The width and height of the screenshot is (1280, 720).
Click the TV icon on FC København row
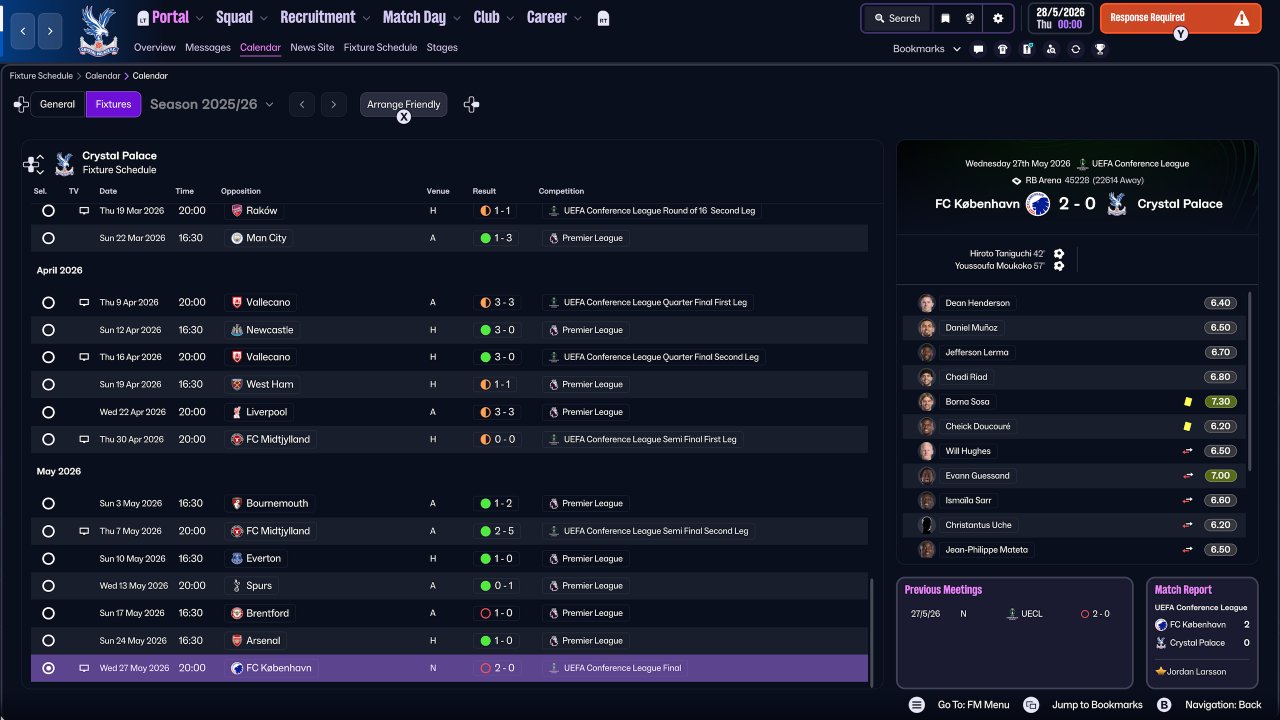point(84,668)
